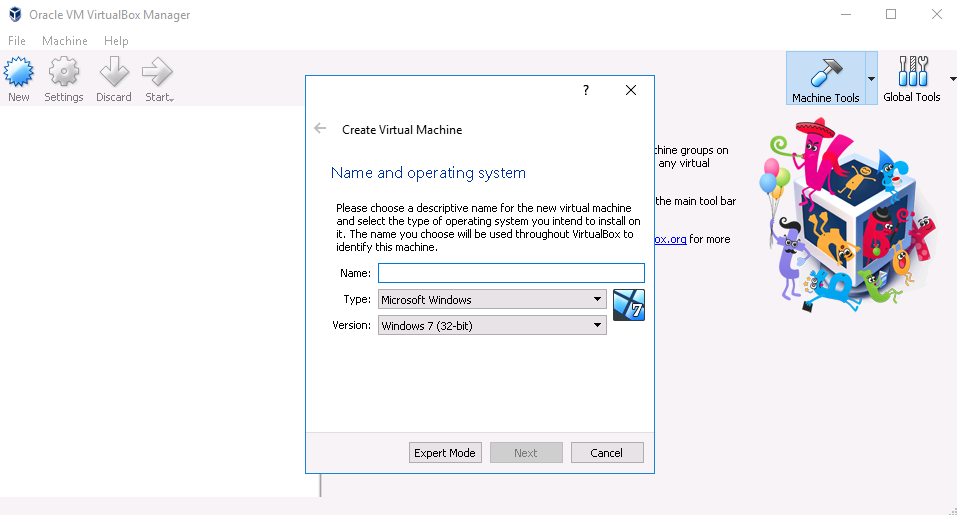Open the Version dropdown showing Windows 7
The image size is (957, 517).
(x=492, y=325)
